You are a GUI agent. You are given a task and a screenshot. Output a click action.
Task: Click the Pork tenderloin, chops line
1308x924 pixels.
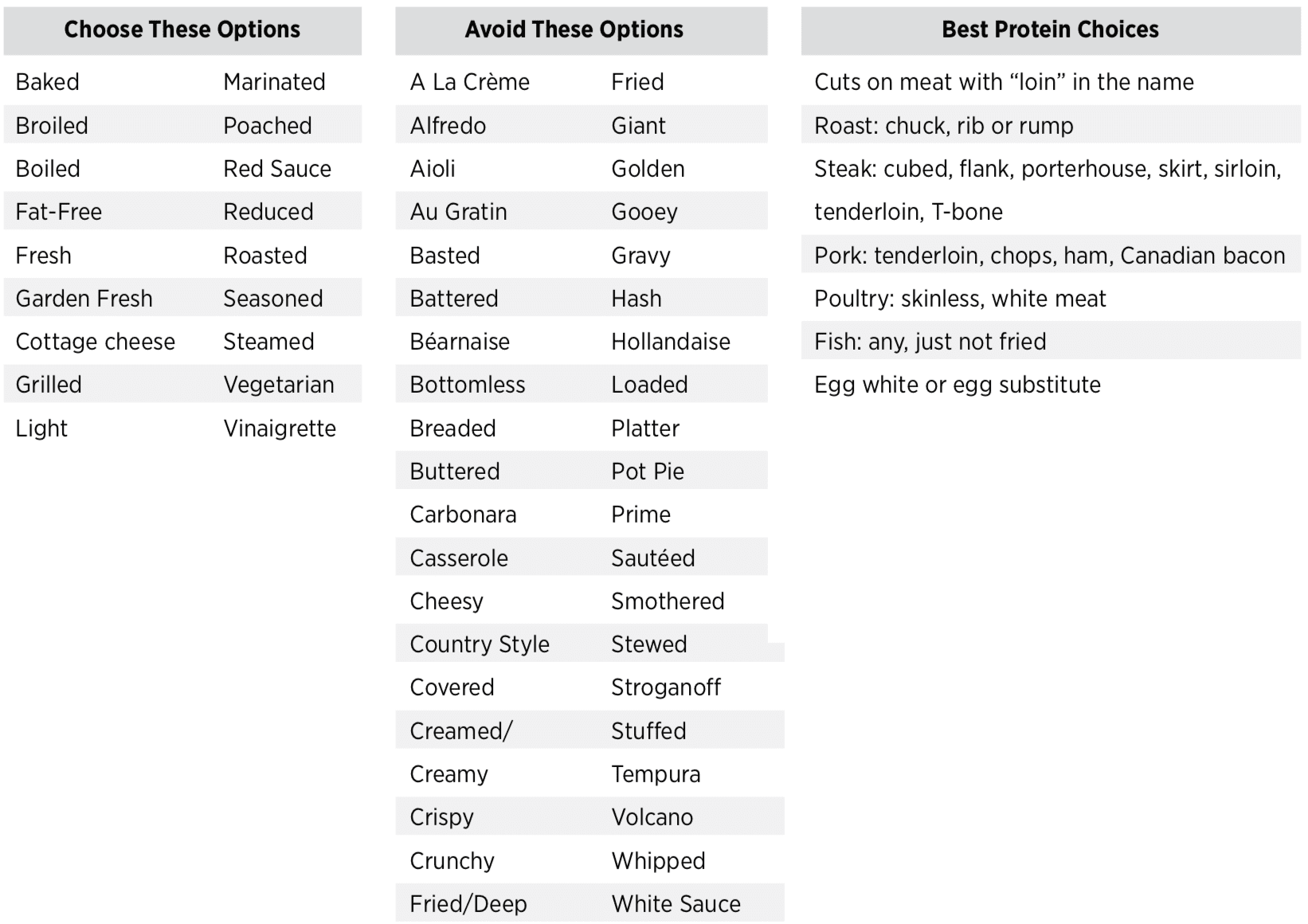(x=1050, y=256)
